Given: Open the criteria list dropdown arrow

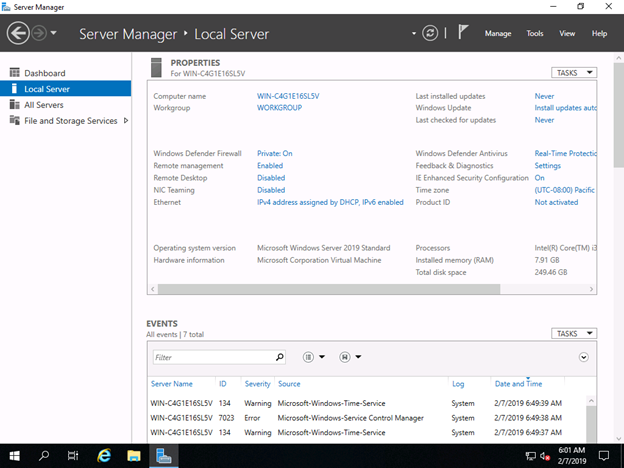Looking at the screenshot, I should [322, 357].
